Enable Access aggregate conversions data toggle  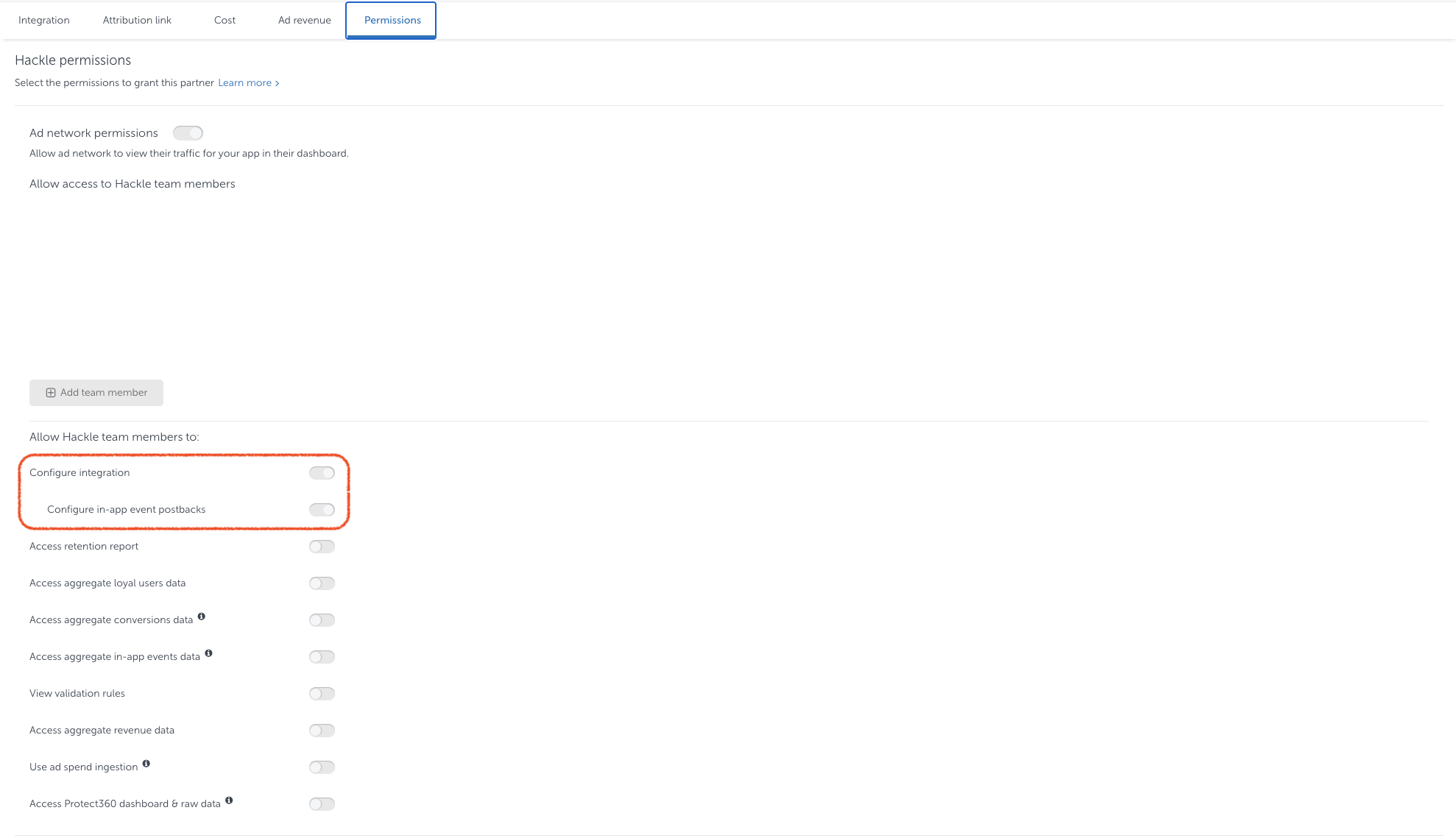tap(322, 619)
